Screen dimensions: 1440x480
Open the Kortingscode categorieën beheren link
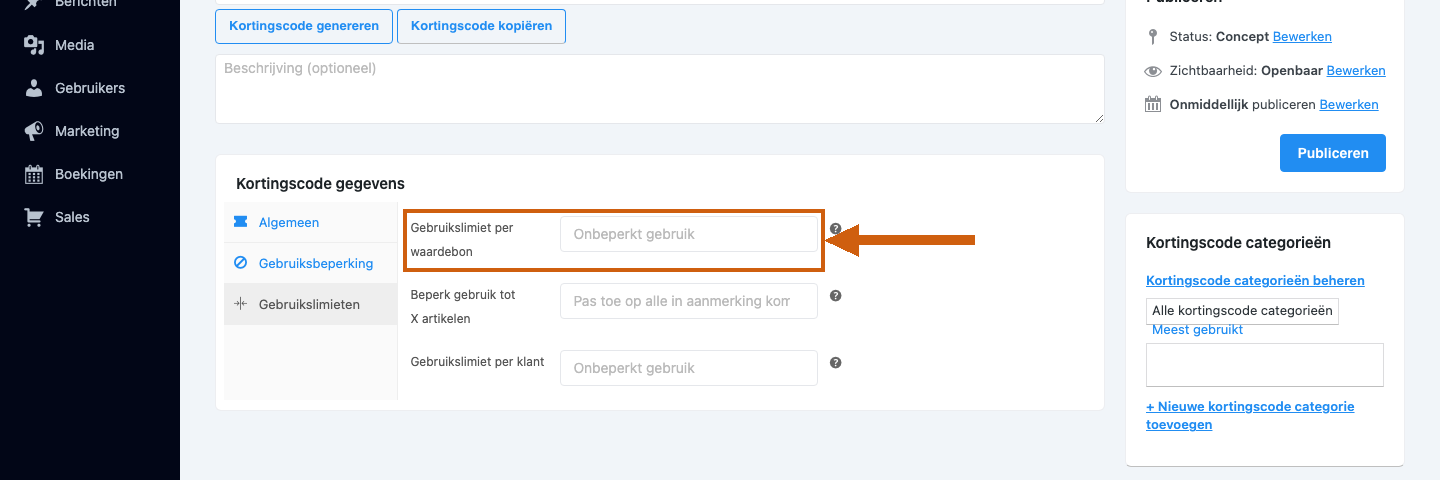click(x=1255, y=280)
